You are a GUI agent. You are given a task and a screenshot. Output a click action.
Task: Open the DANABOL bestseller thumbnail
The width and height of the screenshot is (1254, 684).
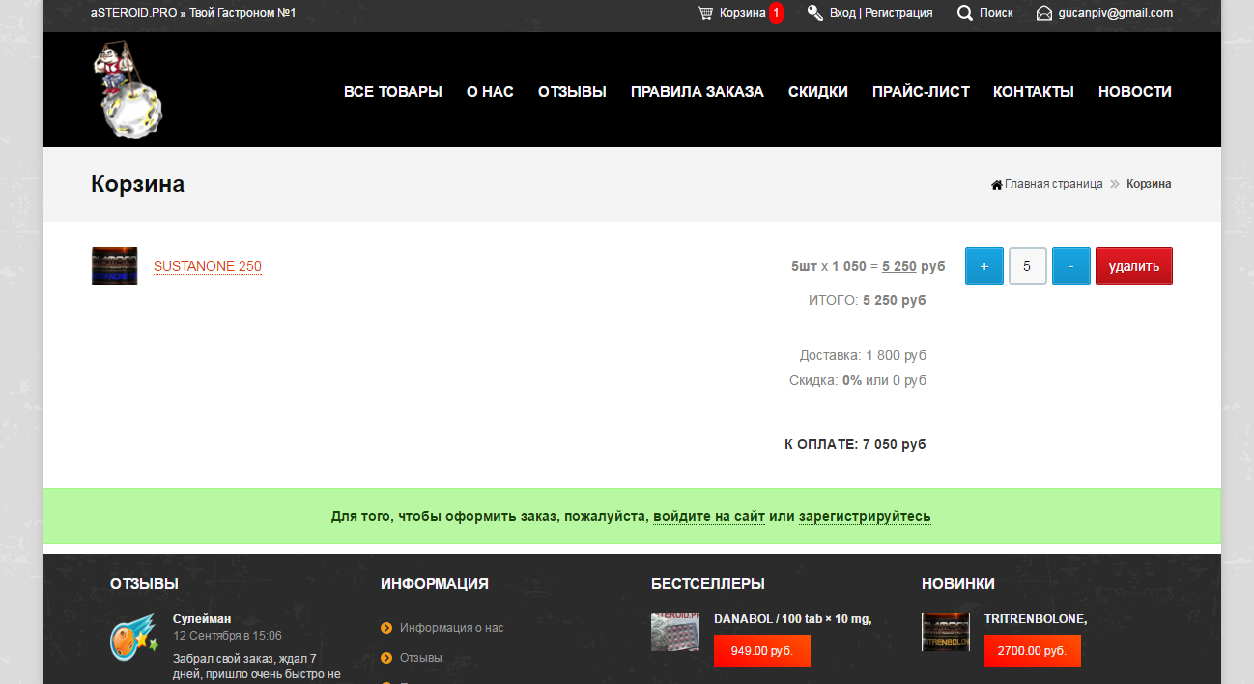675,632
